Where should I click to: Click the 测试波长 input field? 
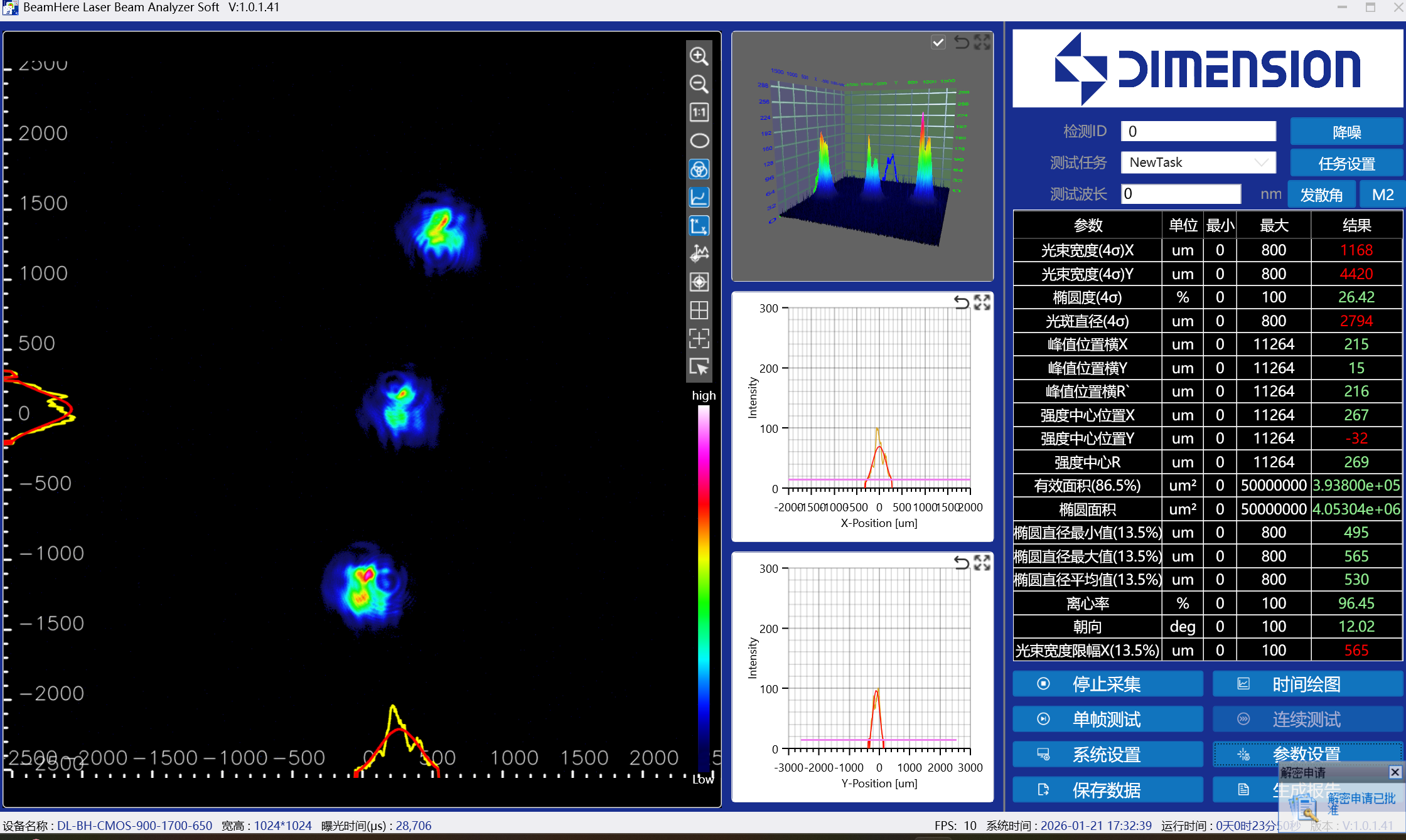point(1180,194)
